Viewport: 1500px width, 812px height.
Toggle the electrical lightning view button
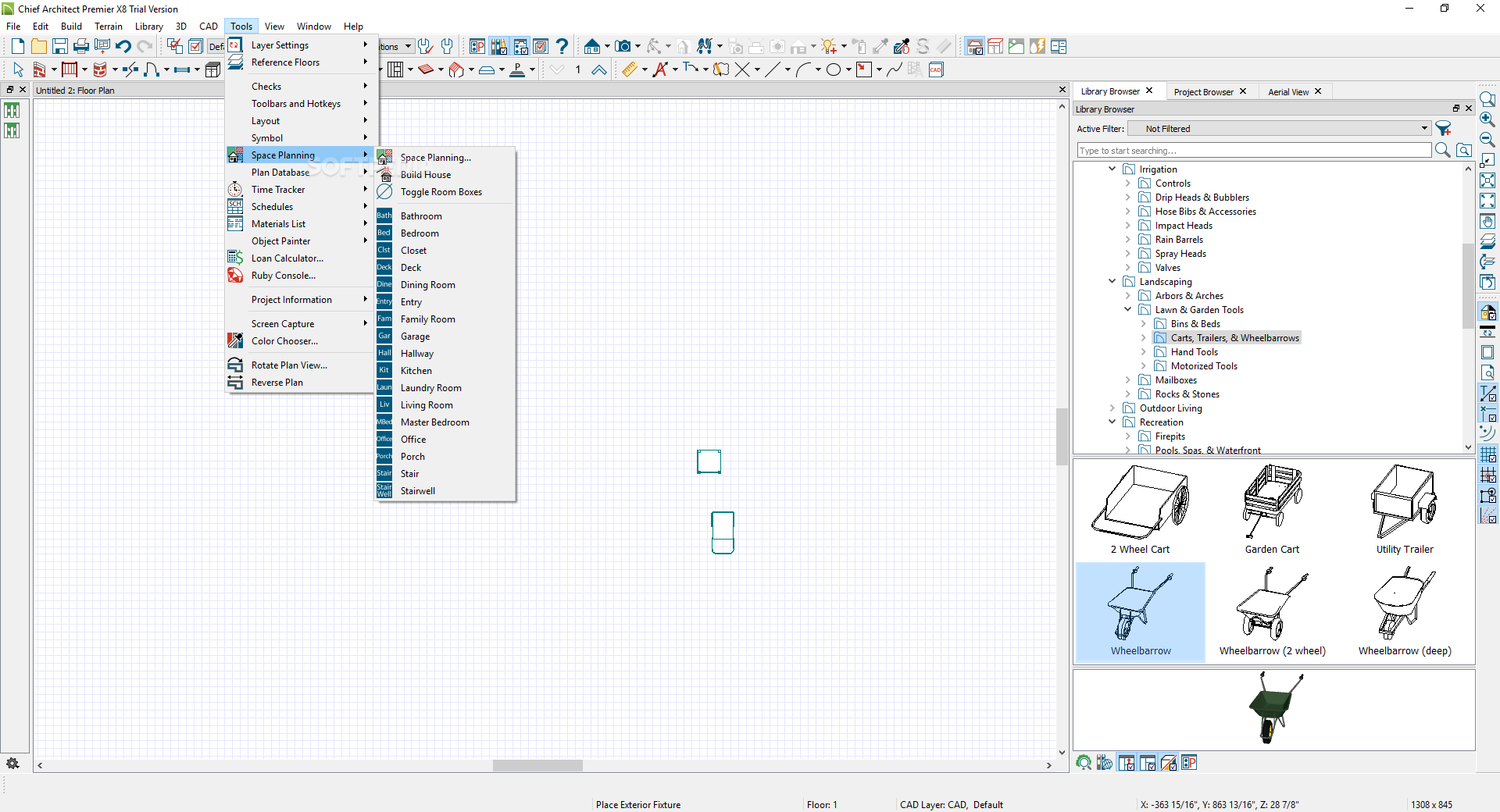[1037, 47]
